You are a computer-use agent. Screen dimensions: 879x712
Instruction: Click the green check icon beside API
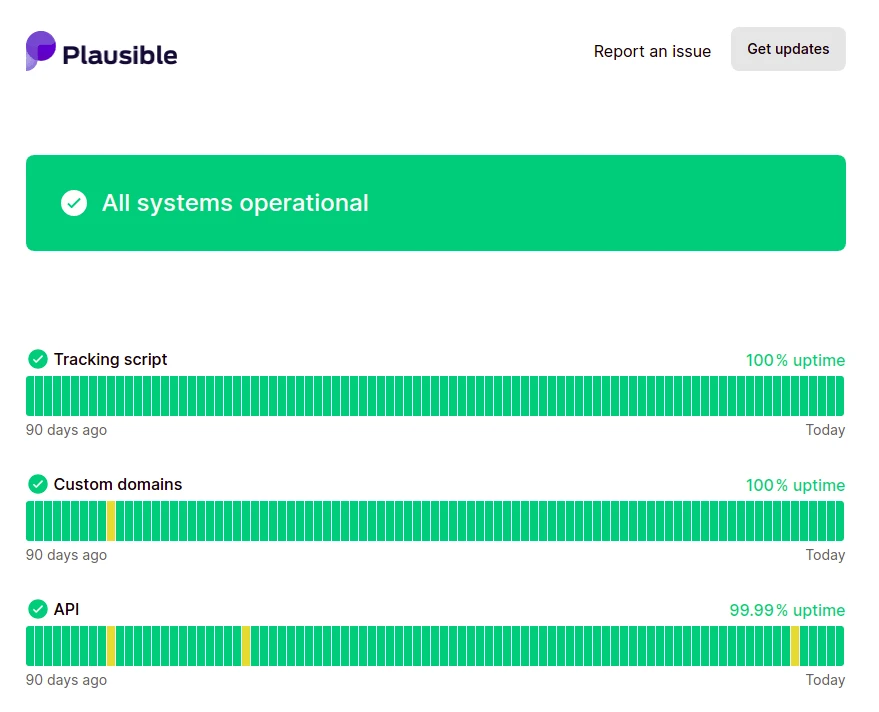[x=38, y=609]
